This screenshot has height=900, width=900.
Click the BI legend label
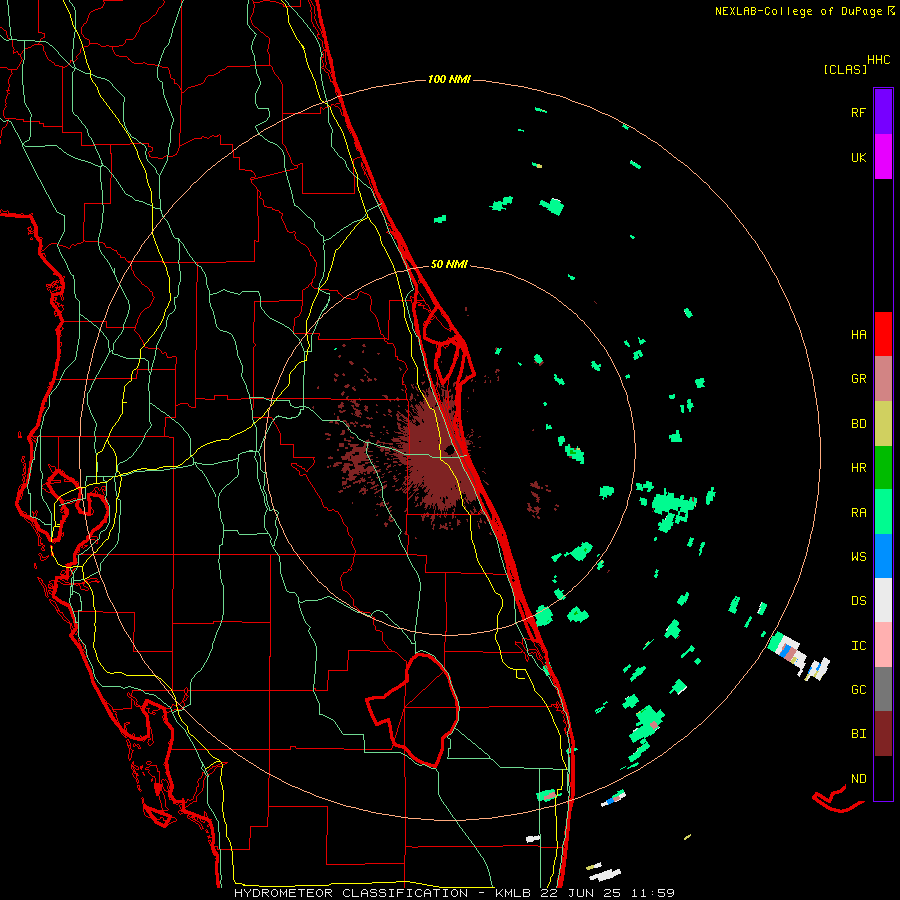tap(858, 734)
